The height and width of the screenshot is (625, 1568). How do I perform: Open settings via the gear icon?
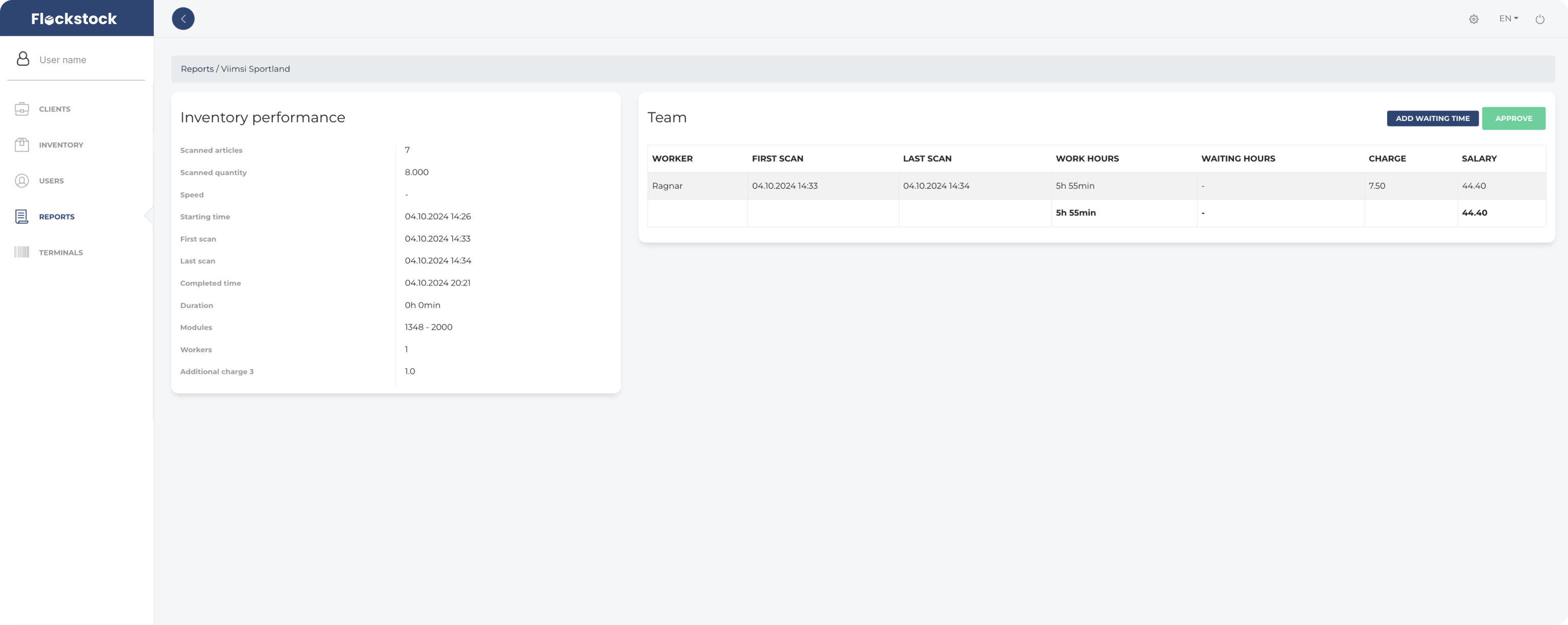coord(1473,19)
